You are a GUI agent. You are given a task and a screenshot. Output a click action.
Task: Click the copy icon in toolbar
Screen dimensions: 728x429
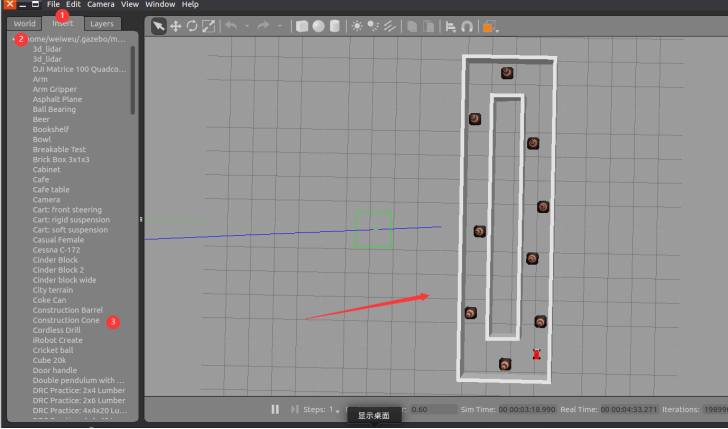[412, 26]
